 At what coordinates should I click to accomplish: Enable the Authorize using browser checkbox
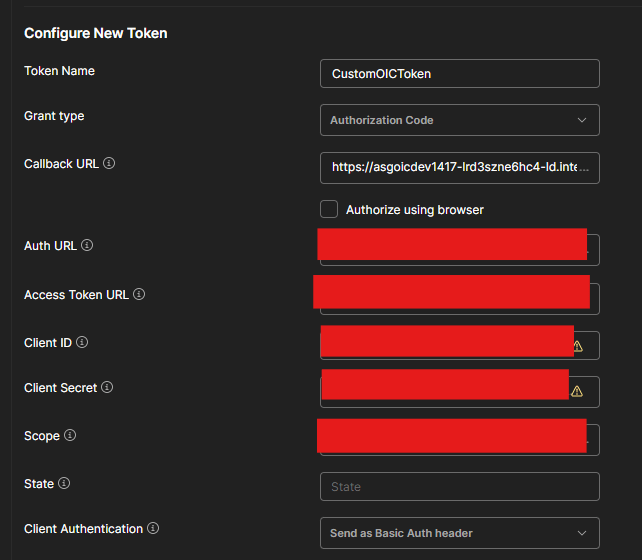(x=329, y=209)
